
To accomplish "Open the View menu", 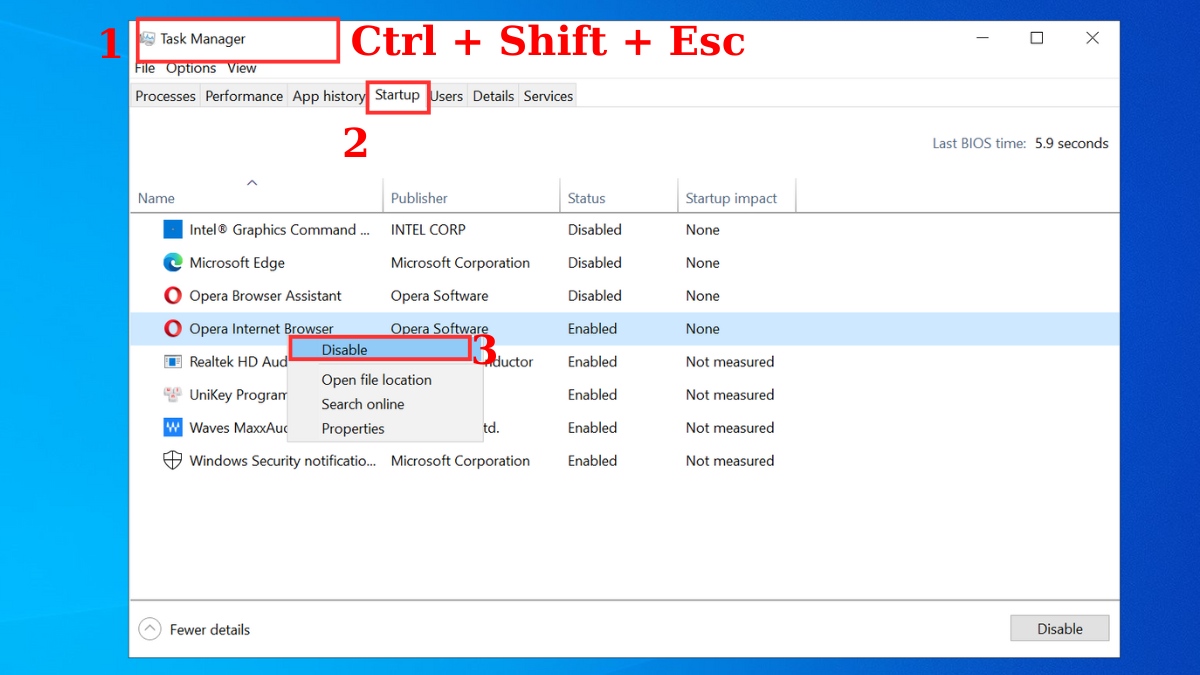I will tap(242, 68).
